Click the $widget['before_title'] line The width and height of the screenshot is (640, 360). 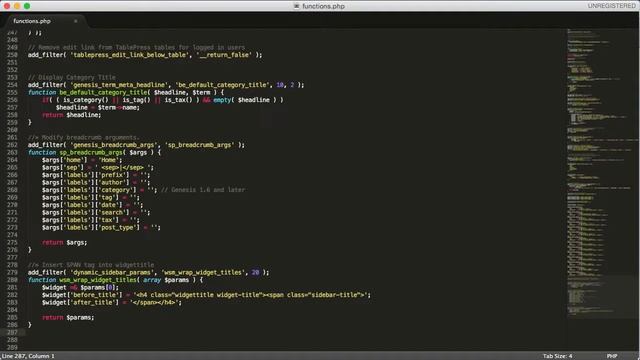[206, 295]
